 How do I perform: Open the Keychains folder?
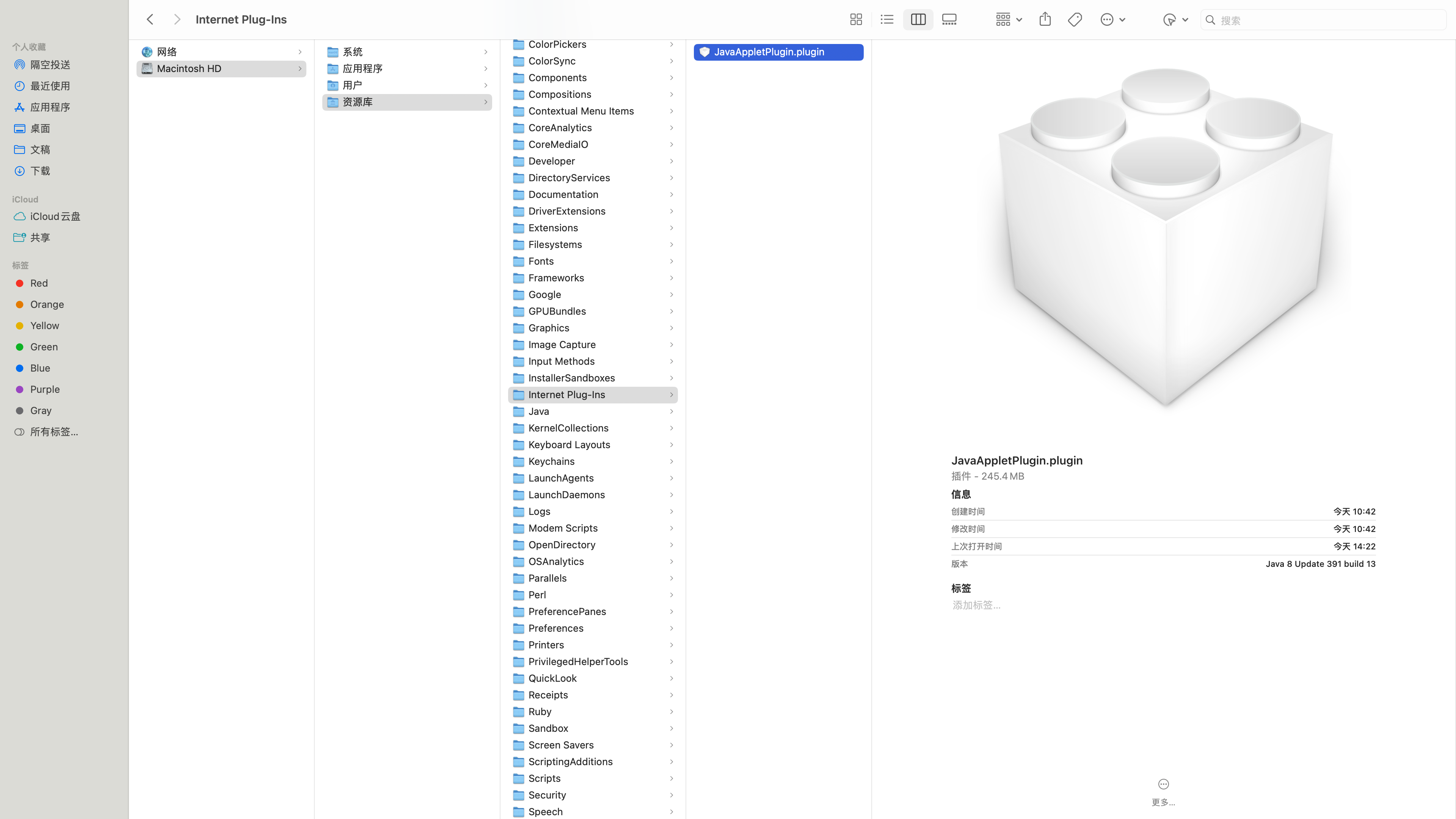593,462
